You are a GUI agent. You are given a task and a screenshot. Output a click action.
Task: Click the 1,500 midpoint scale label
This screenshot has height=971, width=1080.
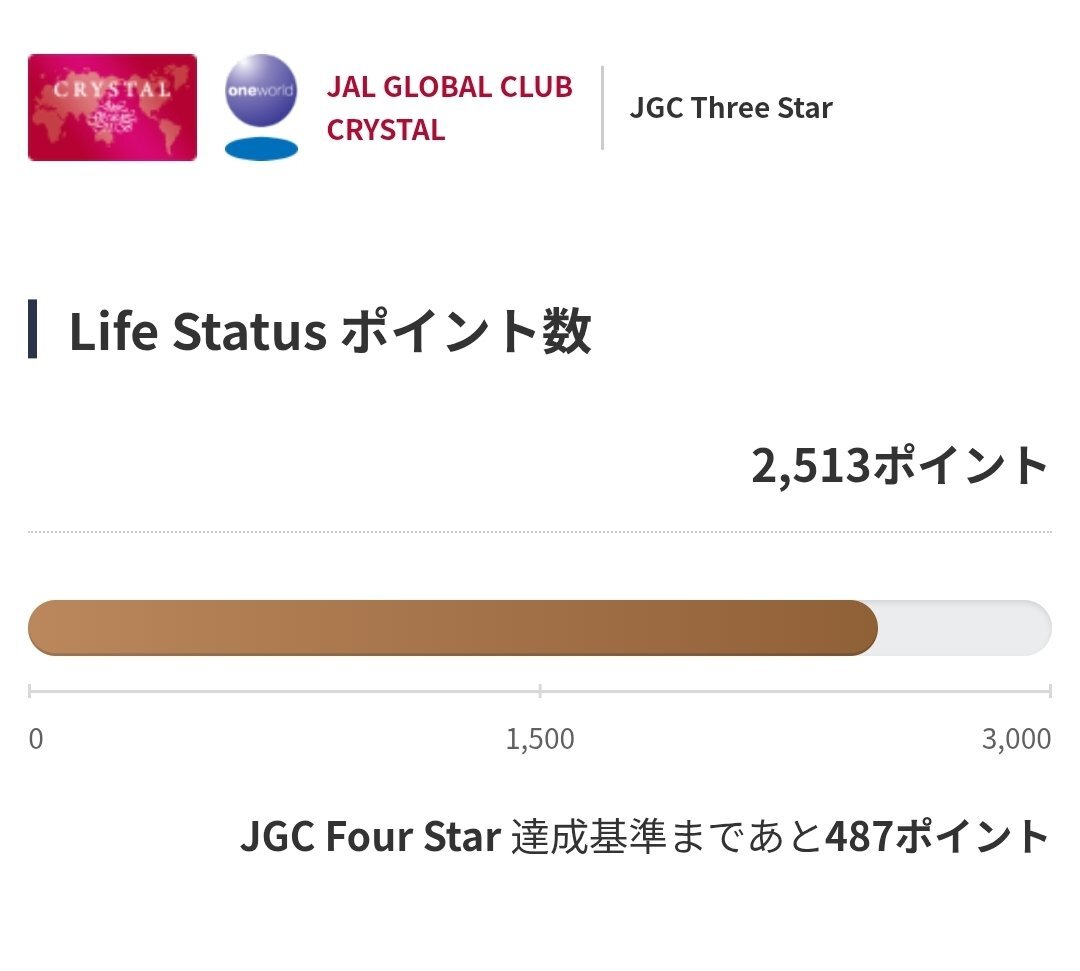pos(540,739)
